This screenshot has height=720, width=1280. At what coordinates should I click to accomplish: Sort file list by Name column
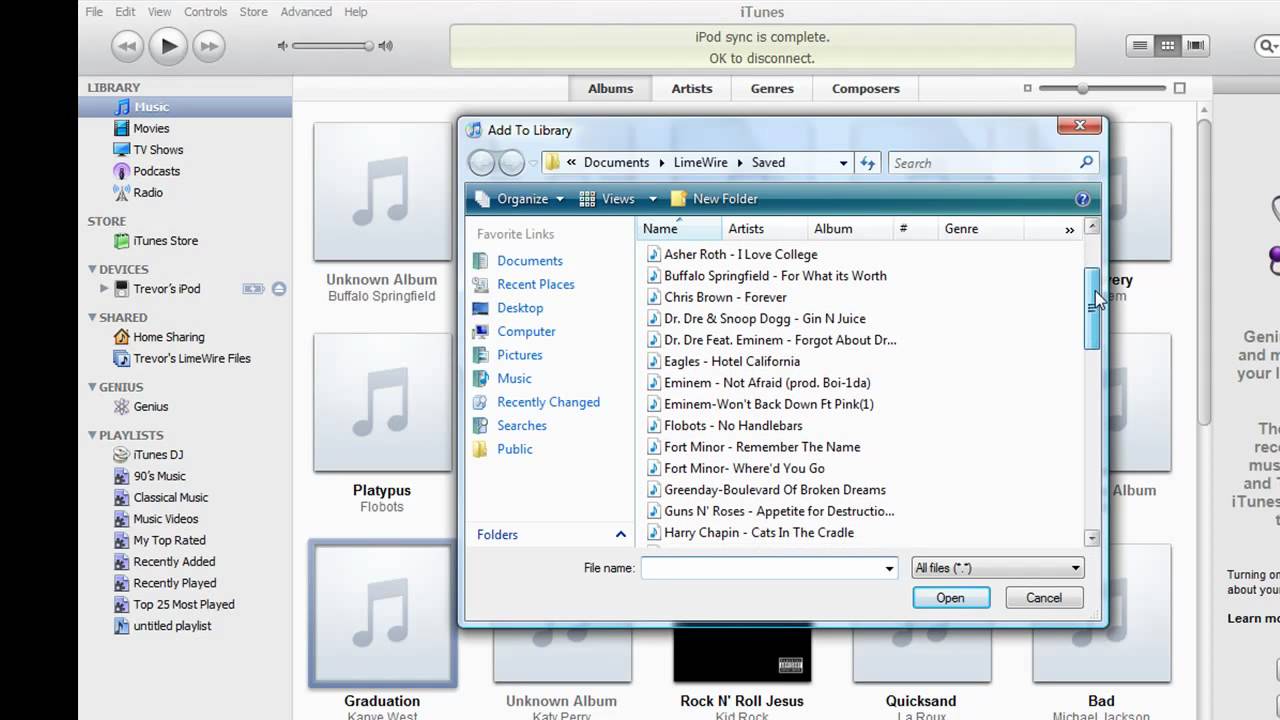[x=679, y=229]
